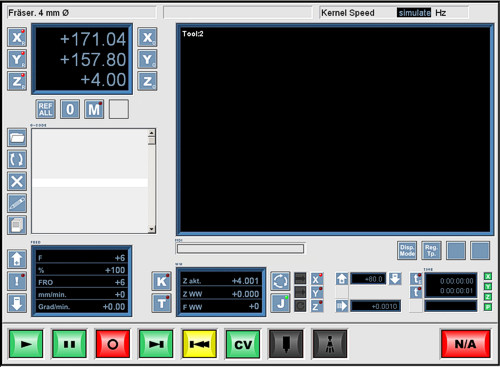500x367 pixels.
Task: Click the MDI input field
Action: pos(240,249)
